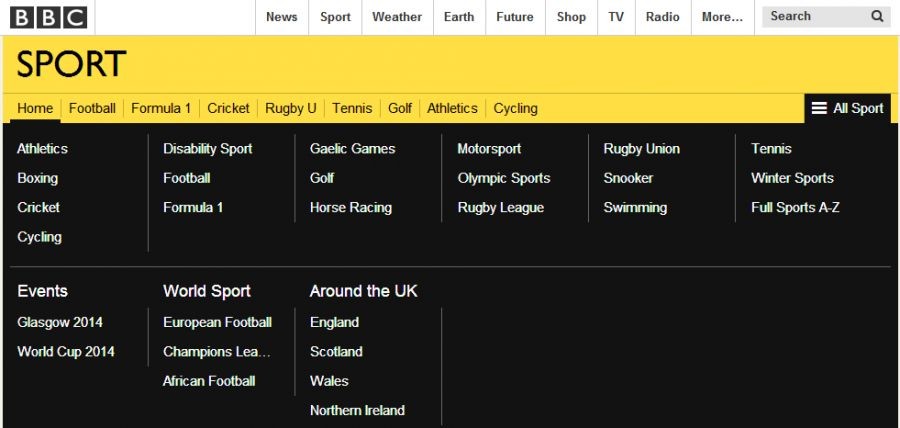Open Radio in the top bar
This screenshot has height=428, width=900.
coord(662,17)
